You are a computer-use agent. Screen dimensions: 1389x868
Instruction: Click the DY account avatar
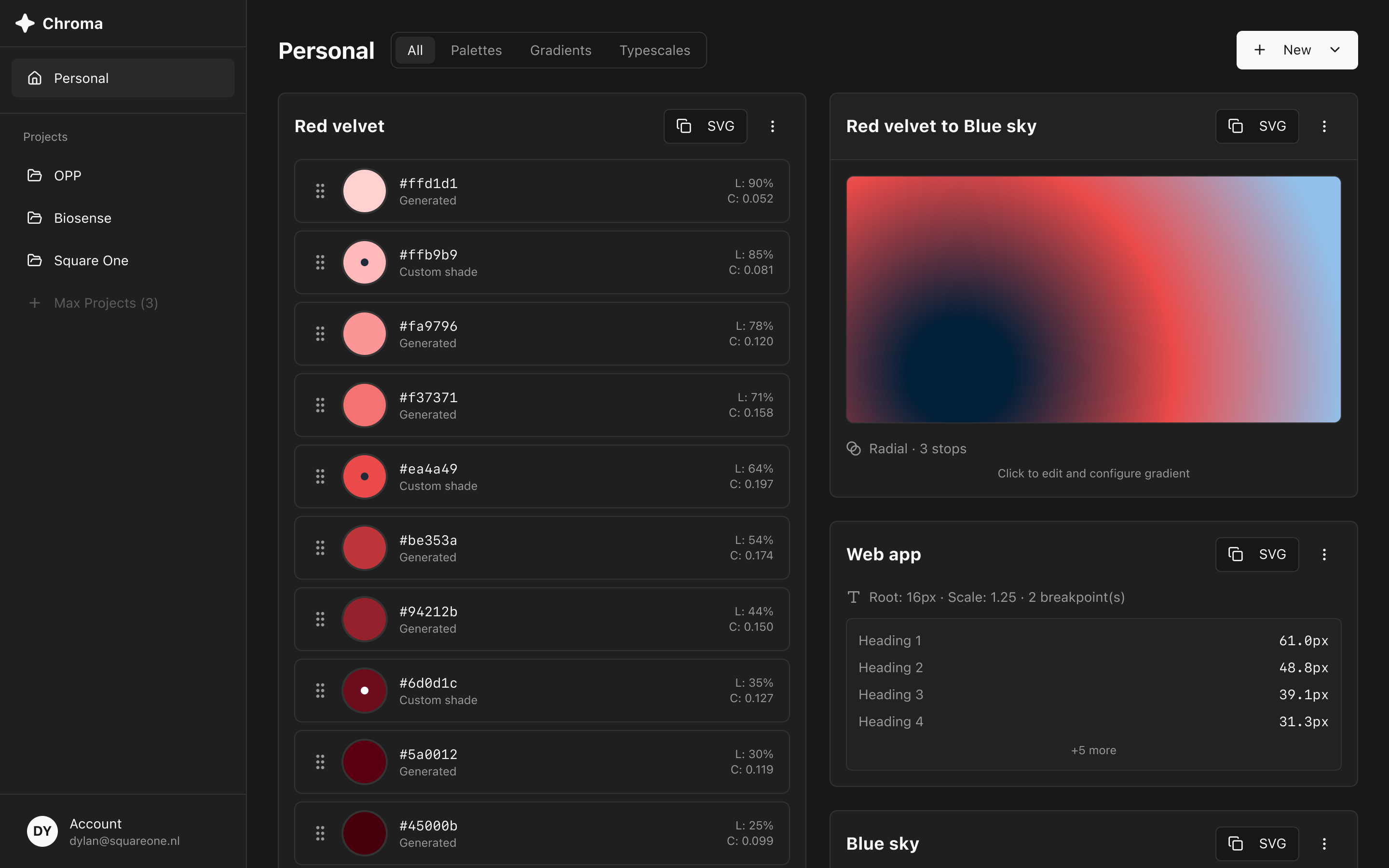click(x=42, y=831)
